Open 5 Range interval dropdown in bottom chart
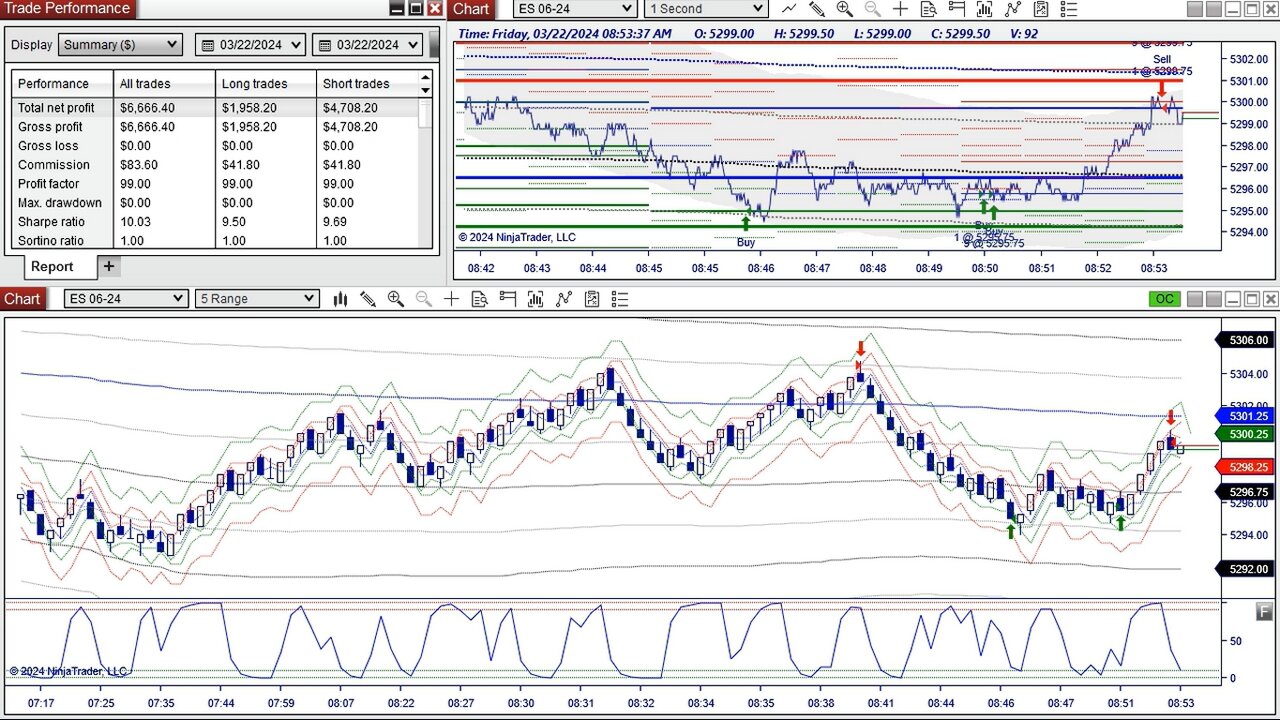This screenshot has width=1280, height=720. [x=258, y=299]
